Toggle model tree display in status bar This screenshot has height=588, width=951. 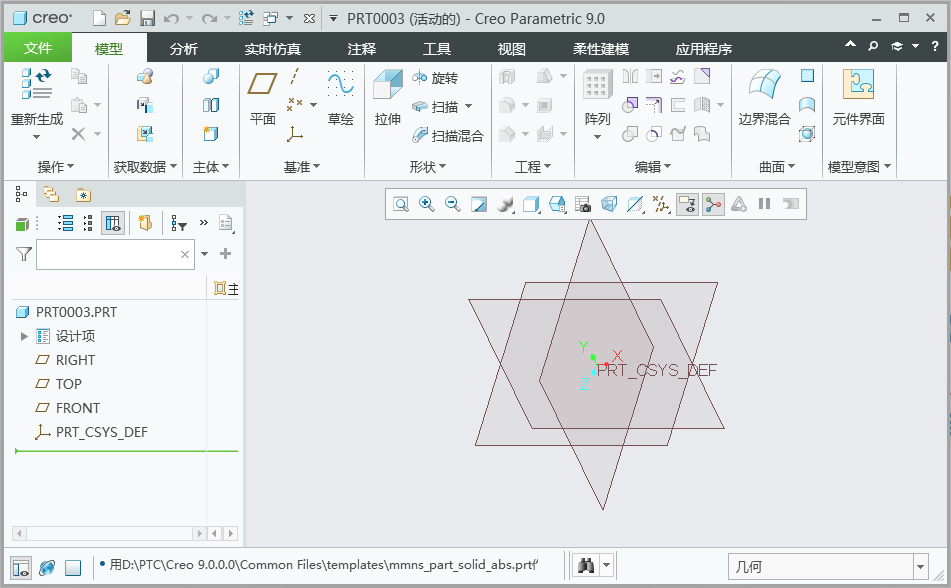pyautogui.click(x=21, y=567)
